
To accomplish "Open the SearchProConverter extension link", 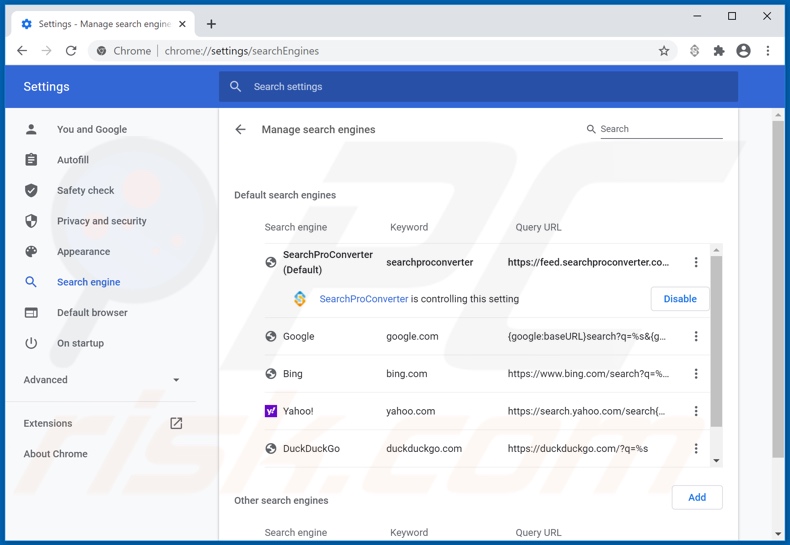I will point(364,299).
